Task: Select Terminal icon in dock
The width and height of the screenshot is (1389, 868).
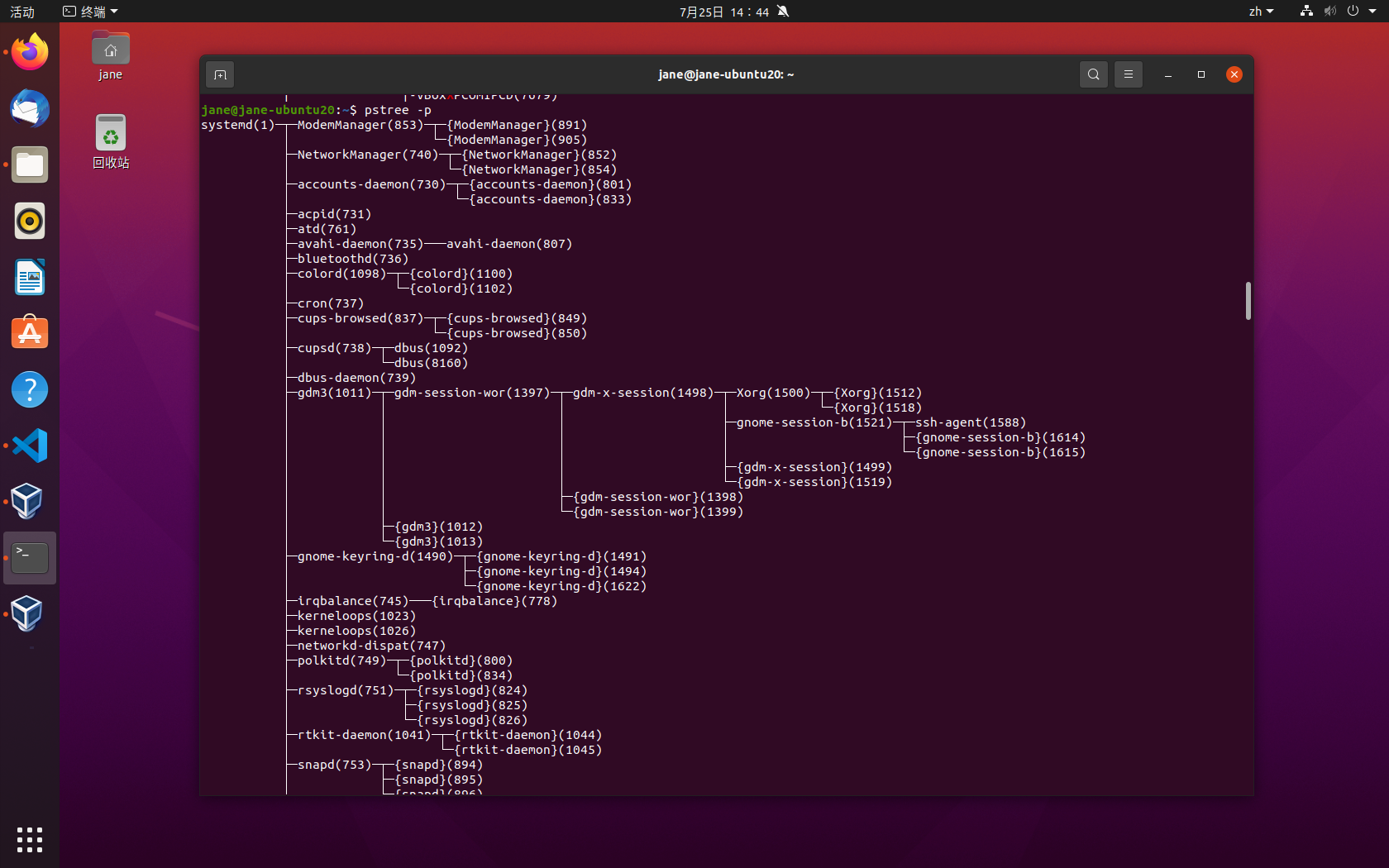Action: [30, 558]
